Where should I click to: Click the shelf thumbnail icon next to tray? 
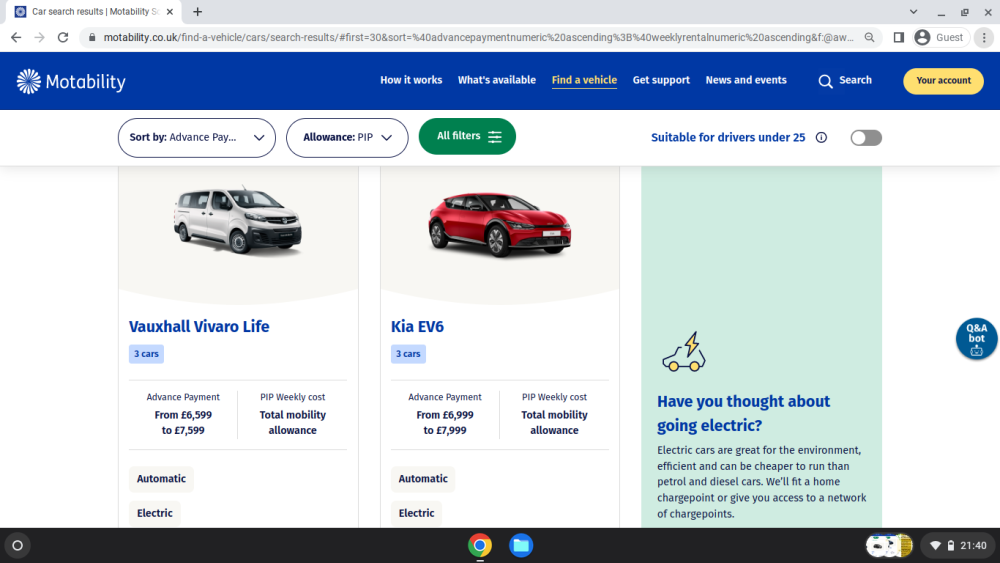tap(889, 545)
